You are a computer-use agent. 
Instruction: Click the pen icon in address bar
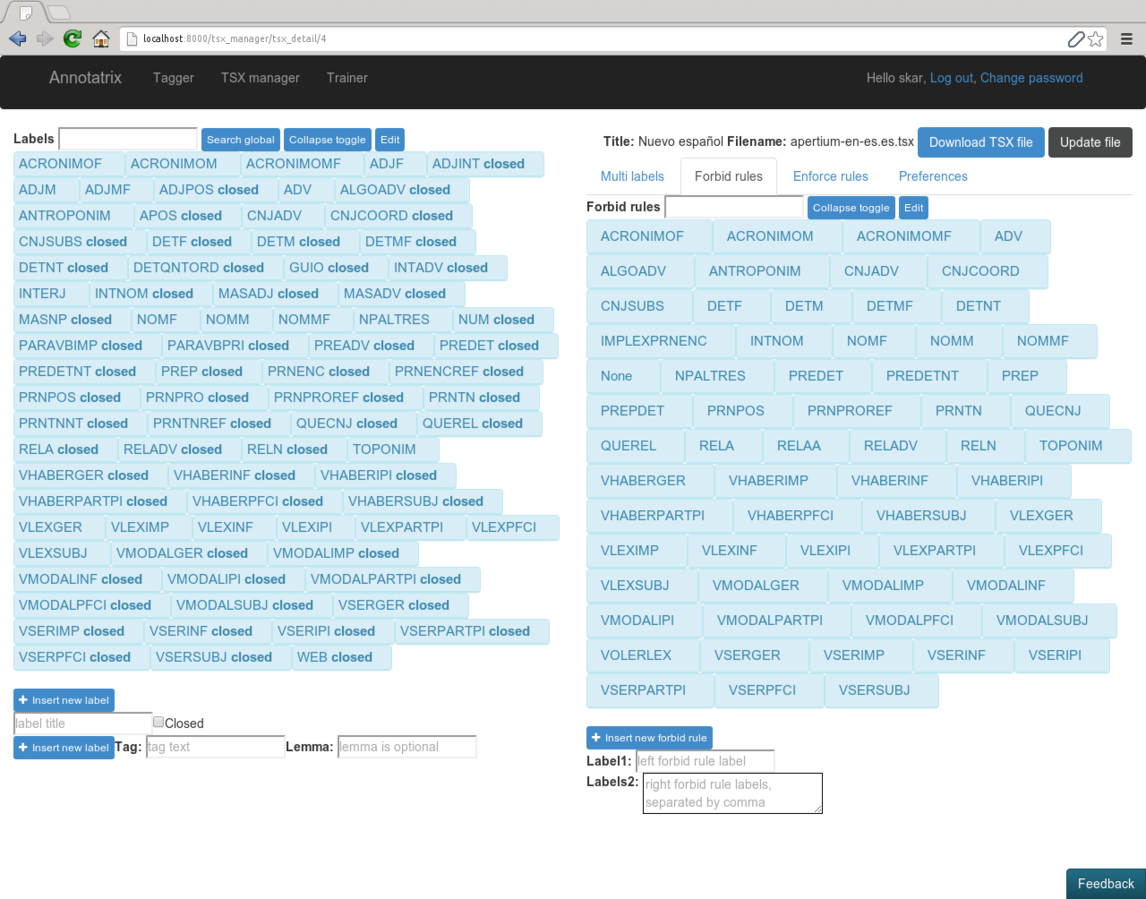pyautogui.click(x=1075, y=39)
